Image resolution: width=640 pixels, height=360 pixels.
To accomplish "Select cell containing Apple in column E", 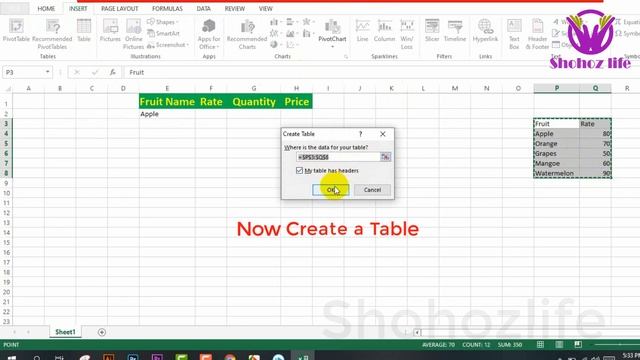I will pyautogui.click(x=167, y=114).
